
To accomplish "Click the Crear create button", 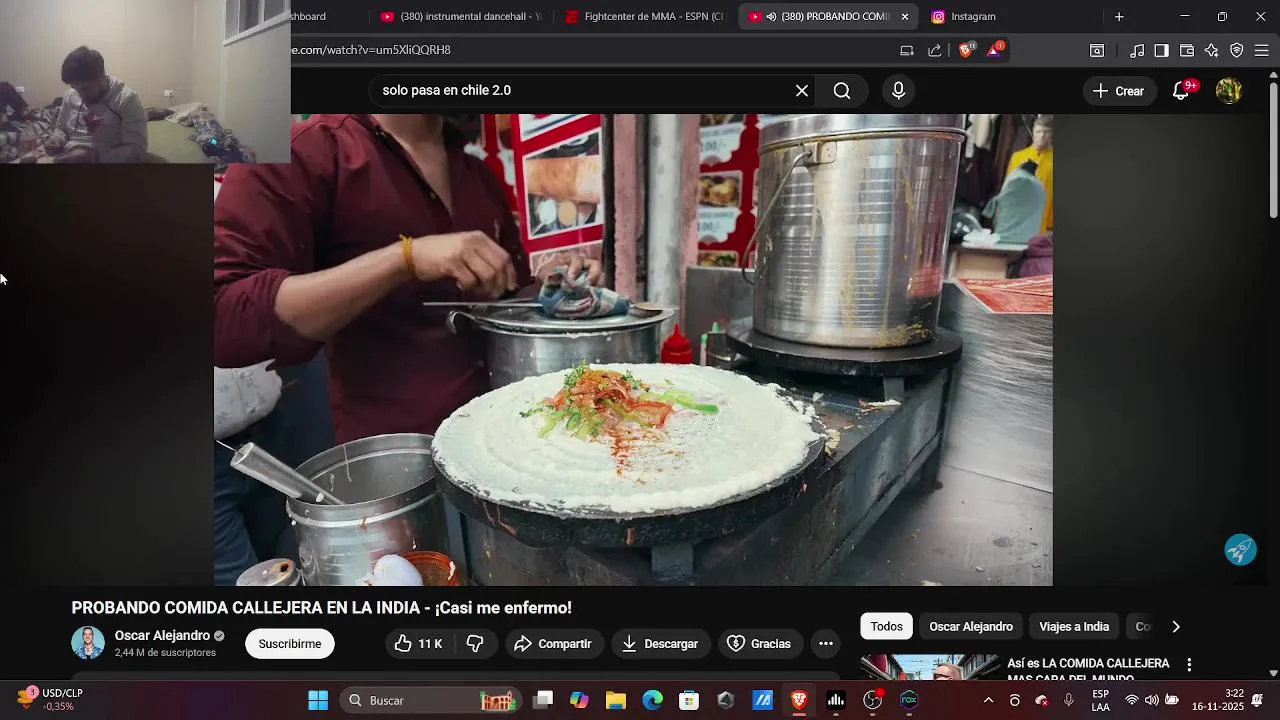I will (x=1118, y=91).
